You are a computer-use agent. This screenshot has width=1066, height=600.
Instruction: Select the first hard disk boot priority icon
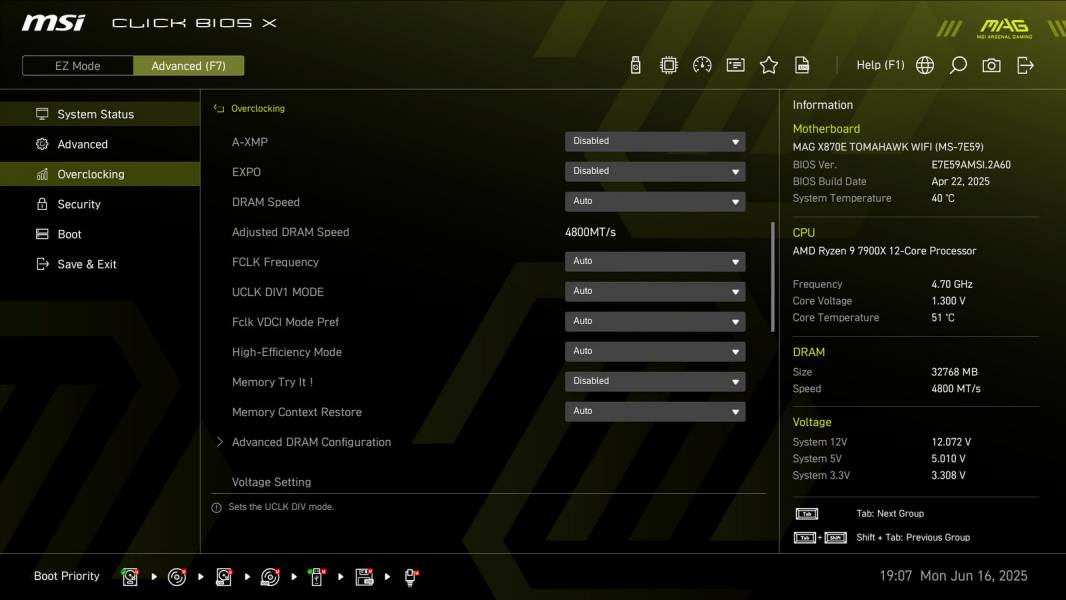[130, 577]
